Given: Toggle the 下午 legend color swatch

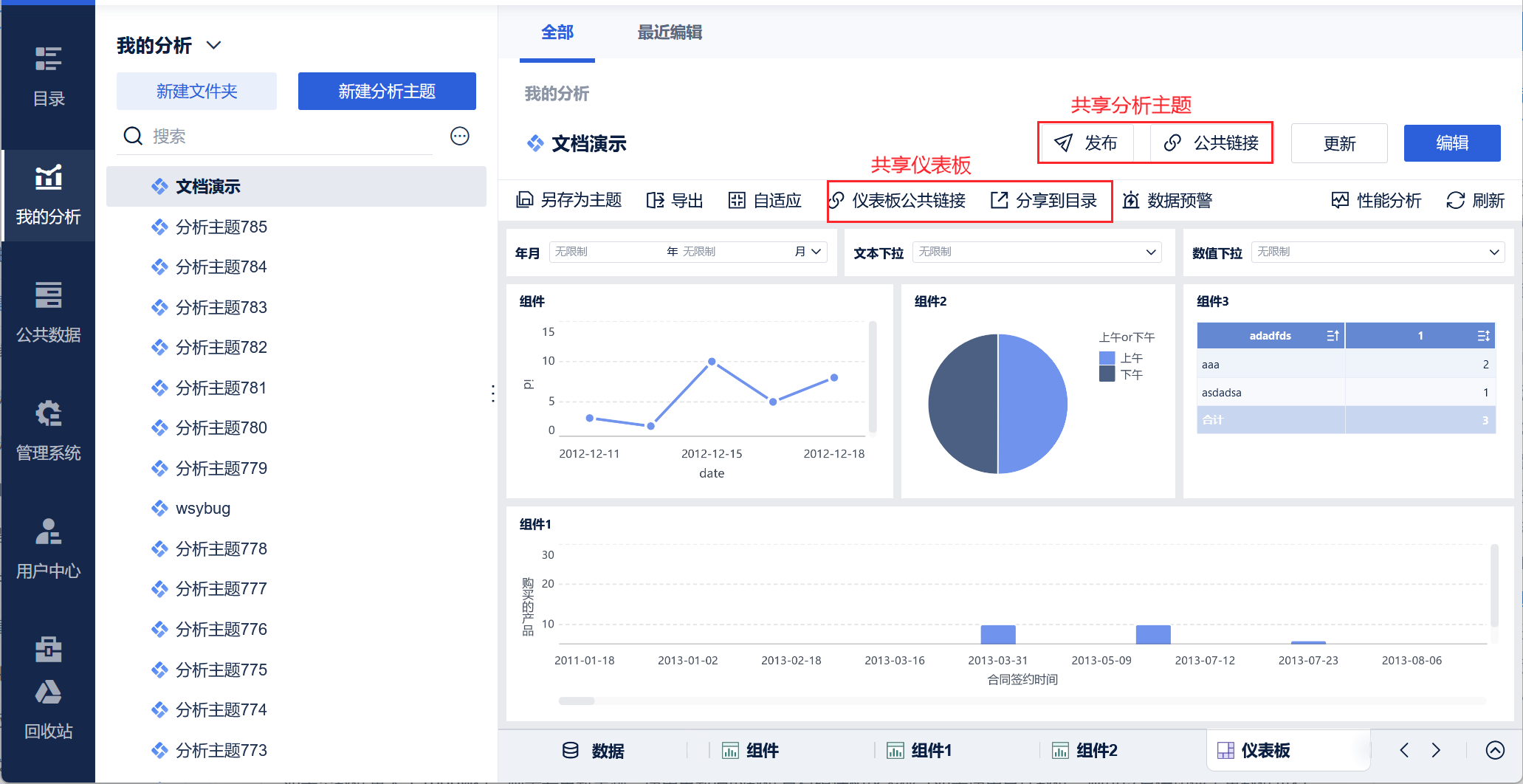Looking at the screenshot, I should [x=1107, y=374].
